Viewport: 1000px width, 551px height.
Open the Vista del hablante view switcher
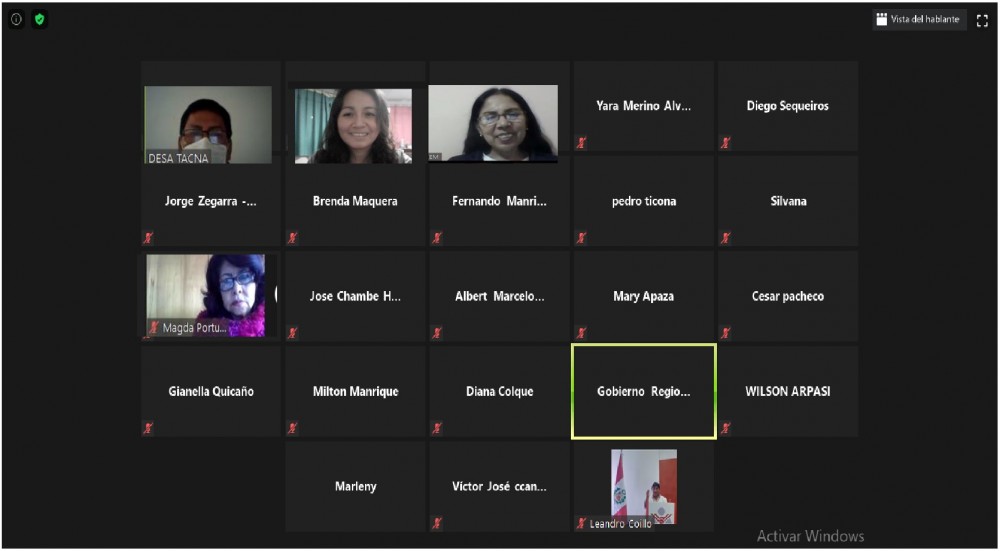coord(918,19)
